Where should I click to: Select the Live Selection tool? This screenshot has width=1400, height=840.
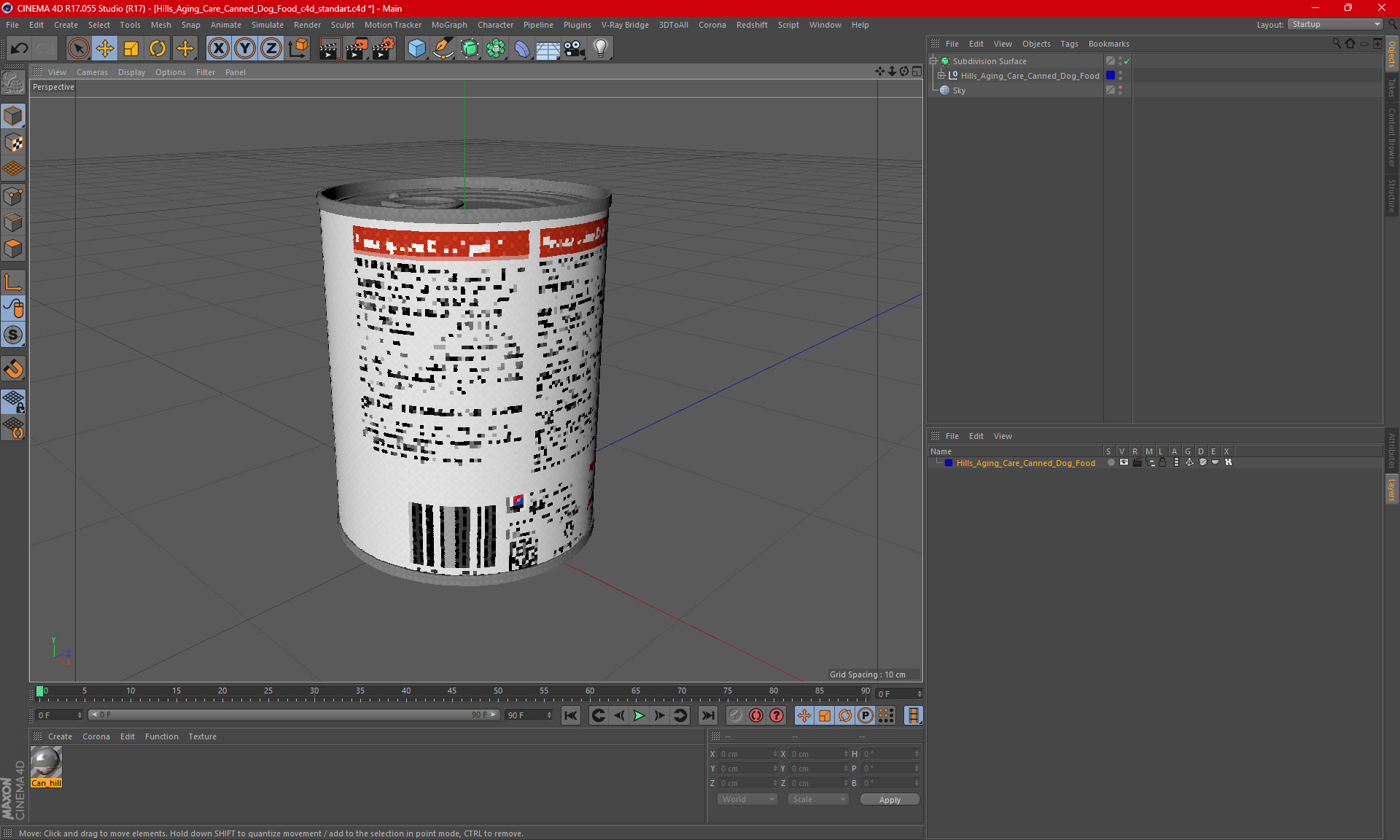pyautogui.click(x=78, y=49)
